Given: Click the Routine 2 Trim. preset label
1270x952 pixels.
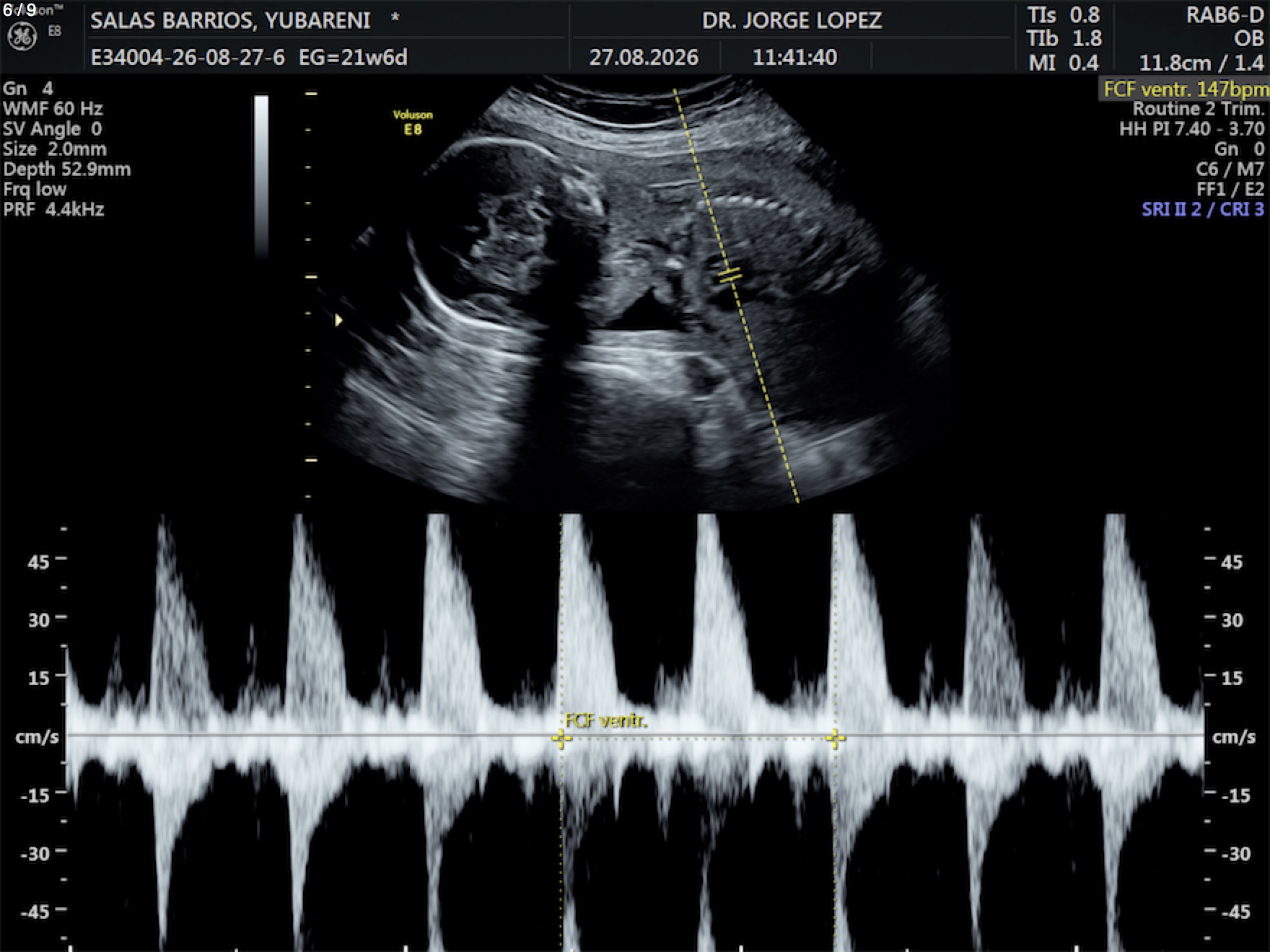Looking at the screenshot, I should [x=1199, y=109].
